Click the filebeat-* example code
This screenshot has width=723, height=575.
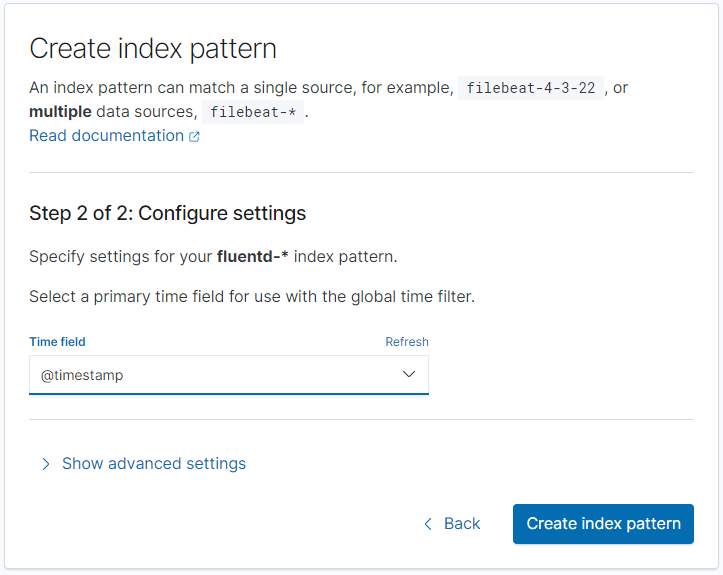coord(253,112)
